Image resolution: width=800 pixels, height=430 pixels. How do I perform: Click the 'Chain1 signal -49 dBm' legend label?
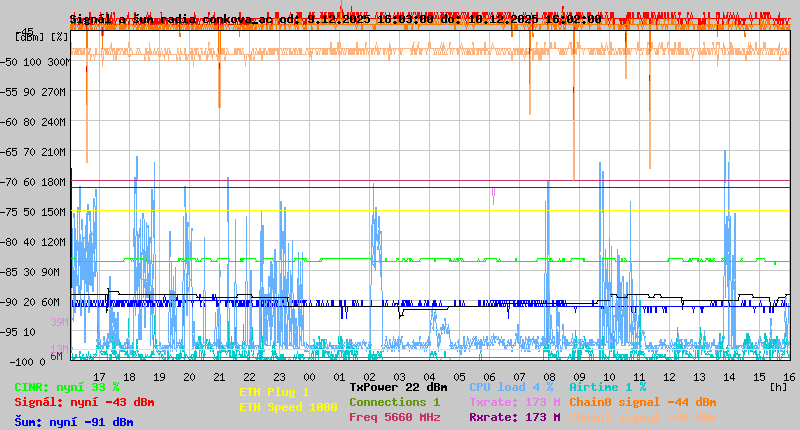(642, 417)
